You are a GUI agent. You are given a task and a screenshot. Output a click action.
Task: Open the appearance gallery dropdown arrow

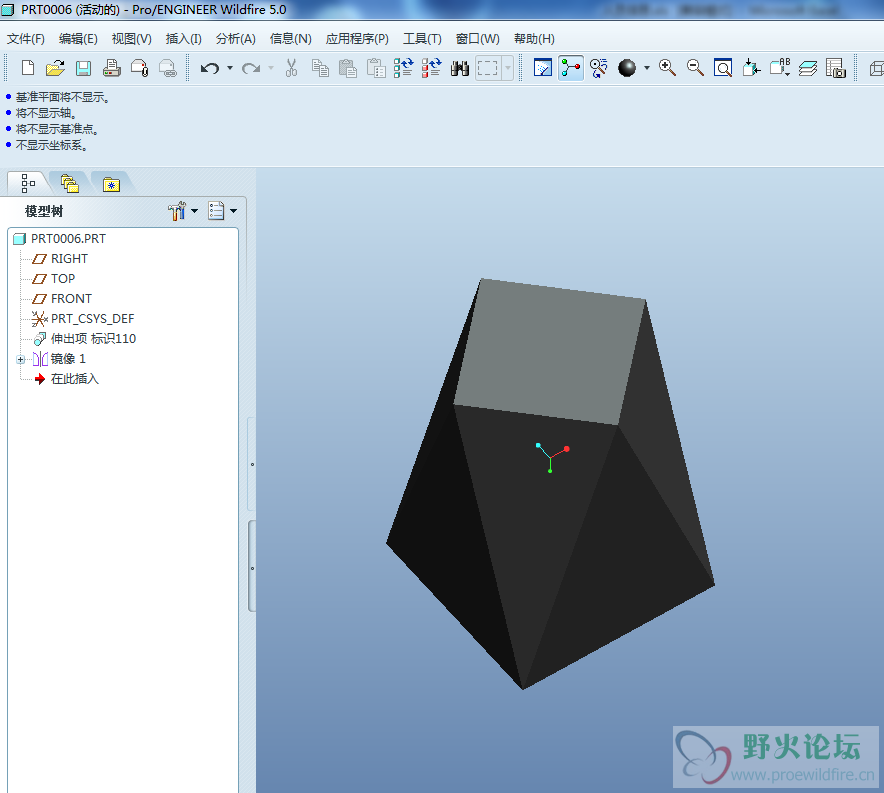tap(647, 68)
